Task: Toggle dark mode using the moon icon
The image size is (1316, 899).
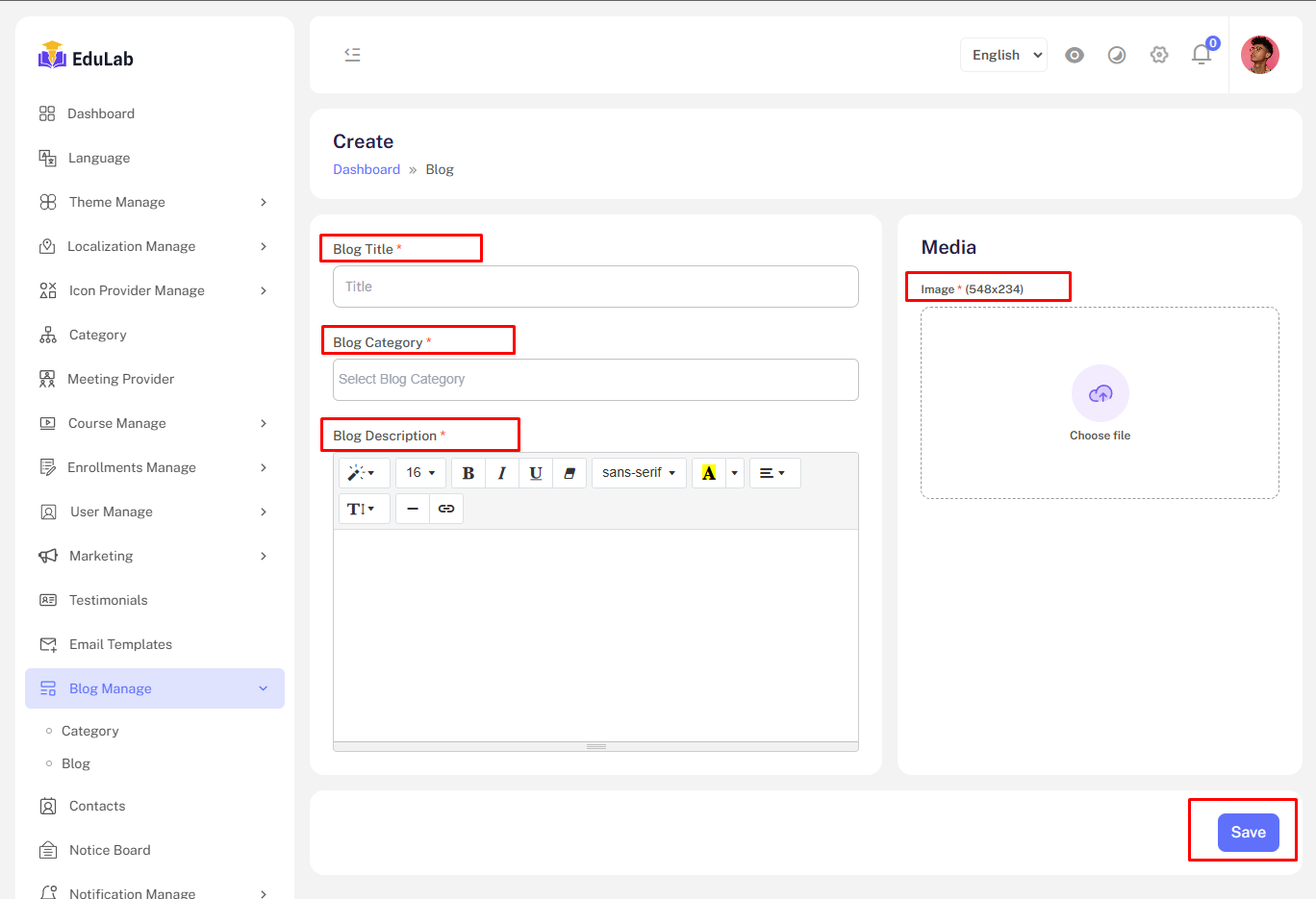Action: pos(1117,55)
